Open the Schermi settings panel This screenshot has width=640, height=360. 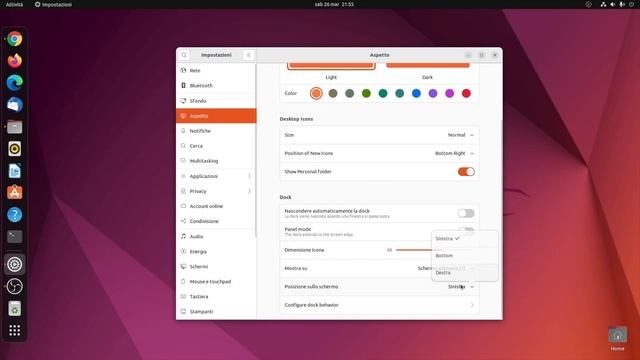pos(216,267)
